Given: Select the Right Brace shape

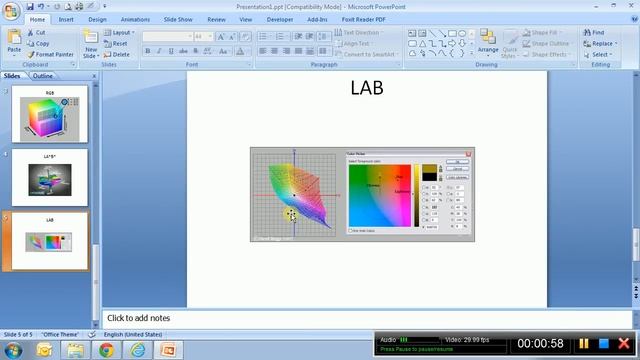Looking at the screenshot, I should [462, 53].
